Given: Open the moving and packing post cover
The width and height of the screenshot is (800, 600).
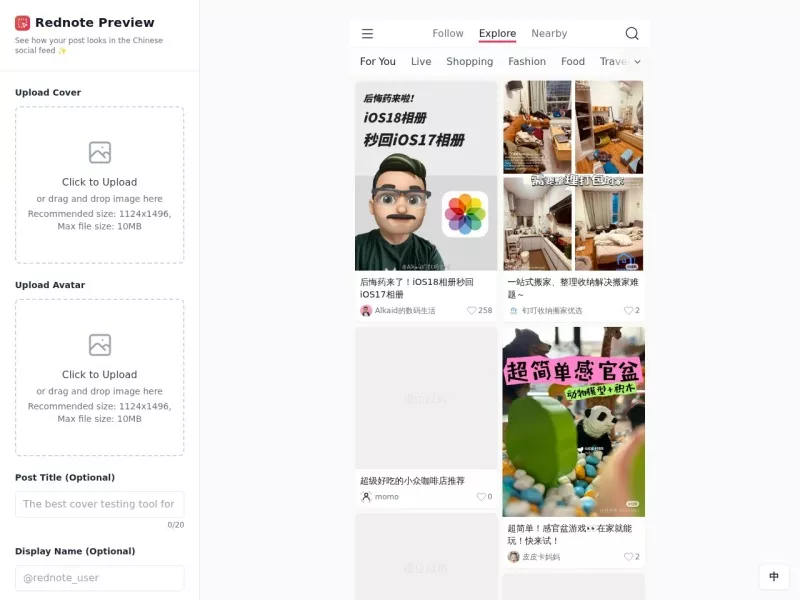Looking at the screenshot, I should pos(573,176).
